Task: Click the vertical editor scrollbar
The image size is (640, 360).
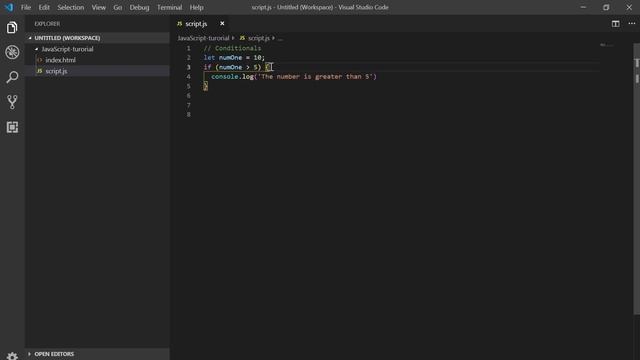Action: pos(636,180)
